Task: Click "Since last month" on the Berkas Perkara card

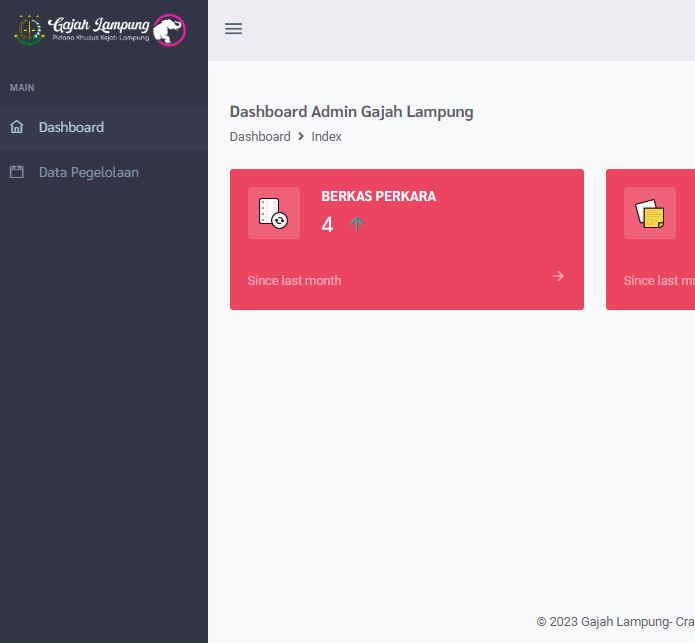Action: (x=294, y=281)
